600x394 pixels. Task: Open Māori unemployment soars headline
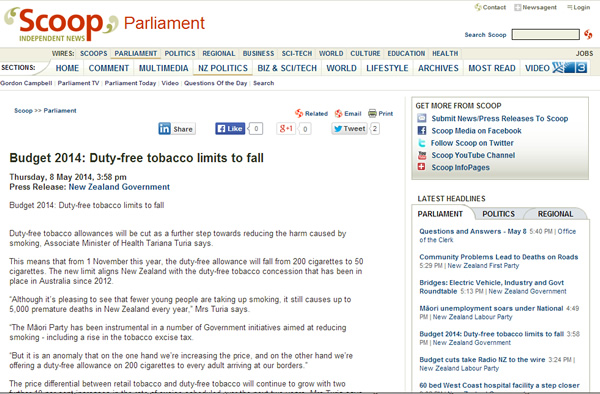coord(491,308)
